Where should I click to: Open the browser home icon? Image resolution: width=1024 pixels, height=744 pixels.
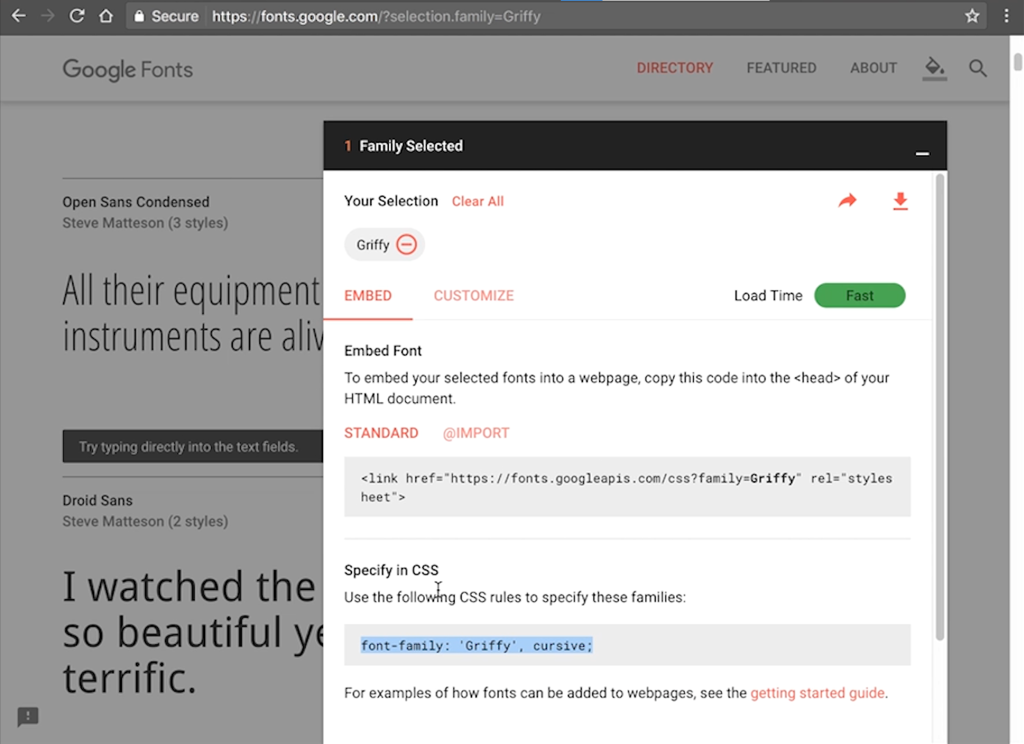pos(106,16)
